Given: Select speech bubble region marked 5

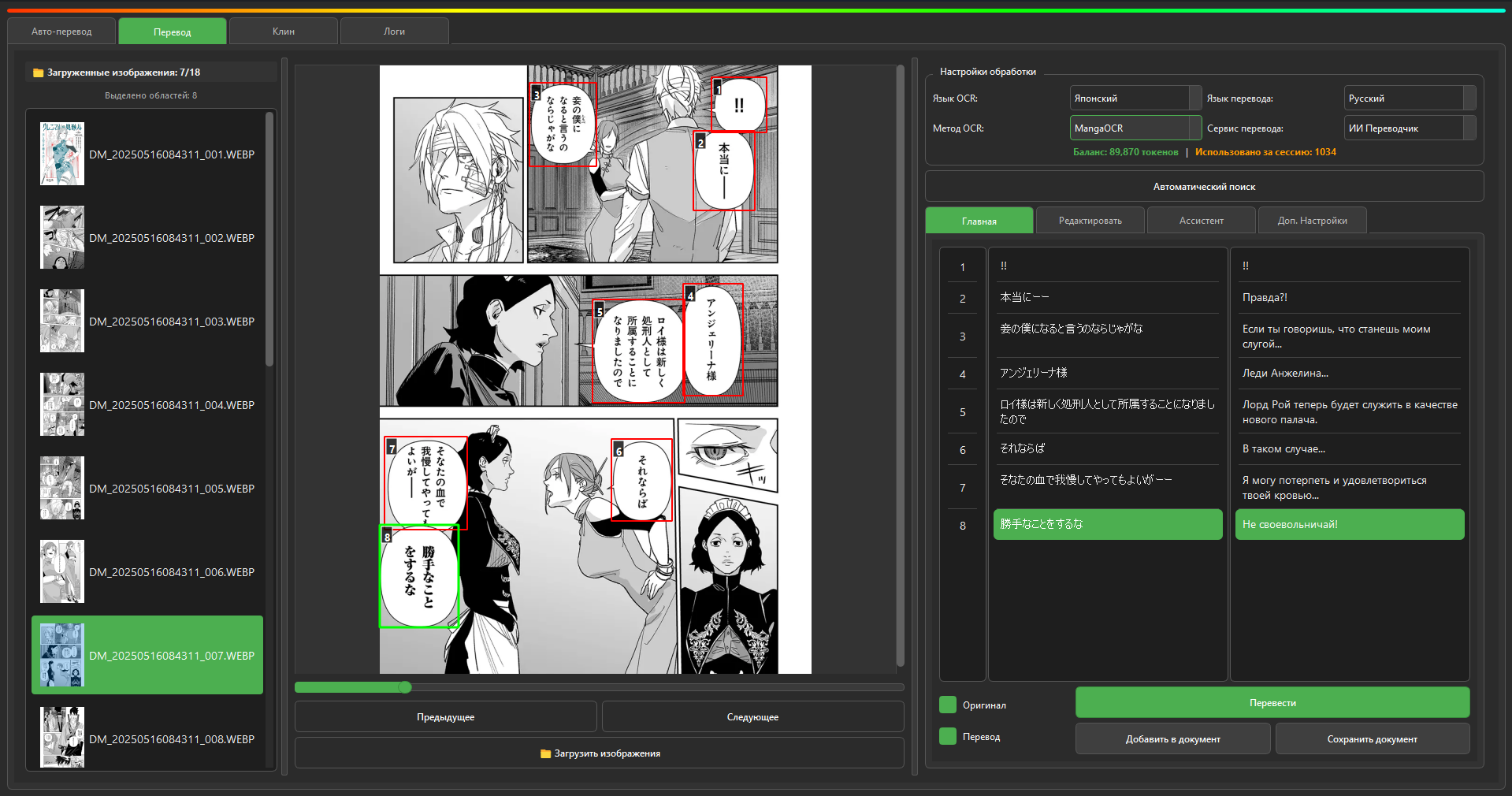Looking at the screenshot, I should [638, 351].
